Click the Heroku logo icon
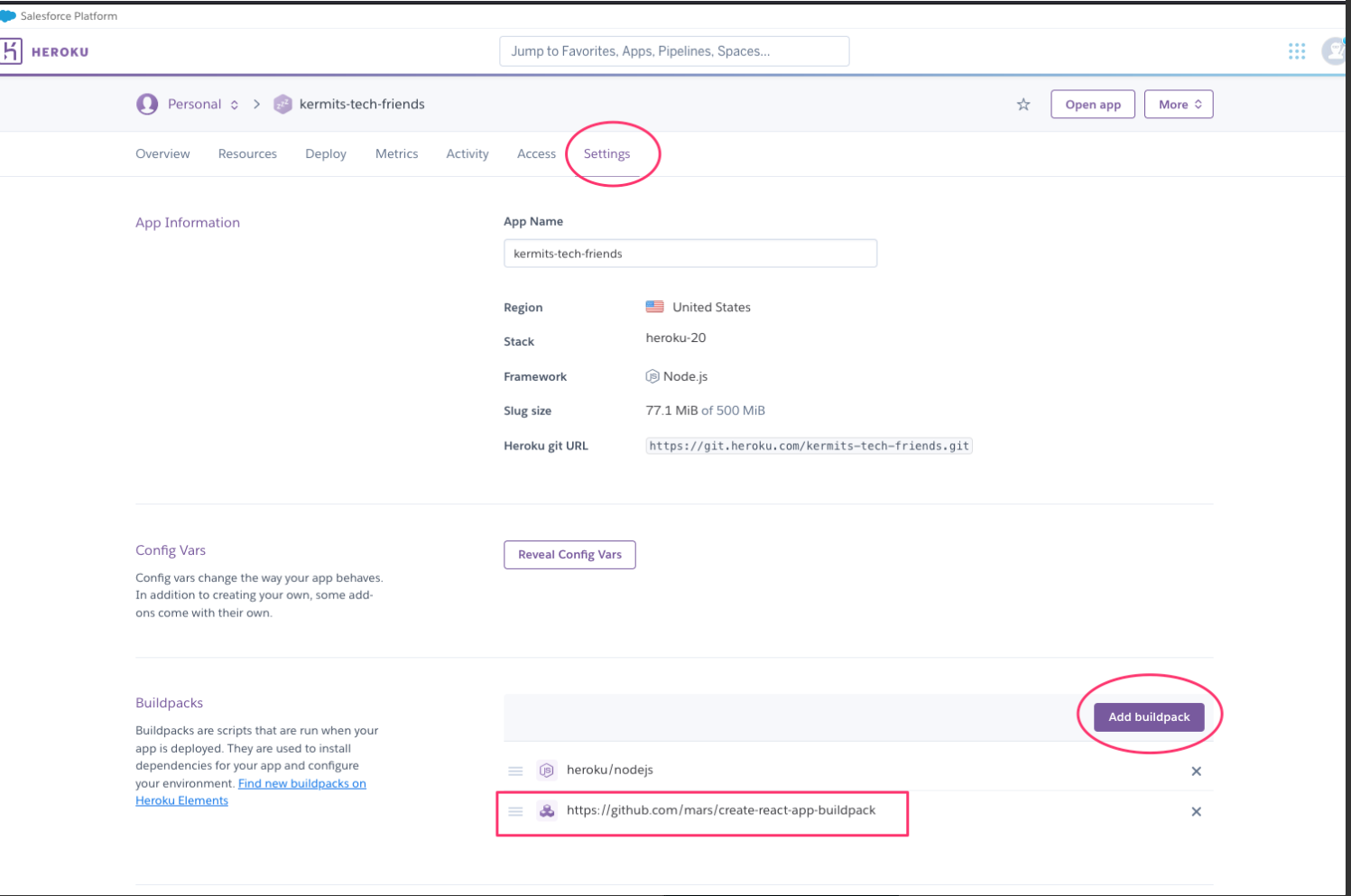 point(11,51)
